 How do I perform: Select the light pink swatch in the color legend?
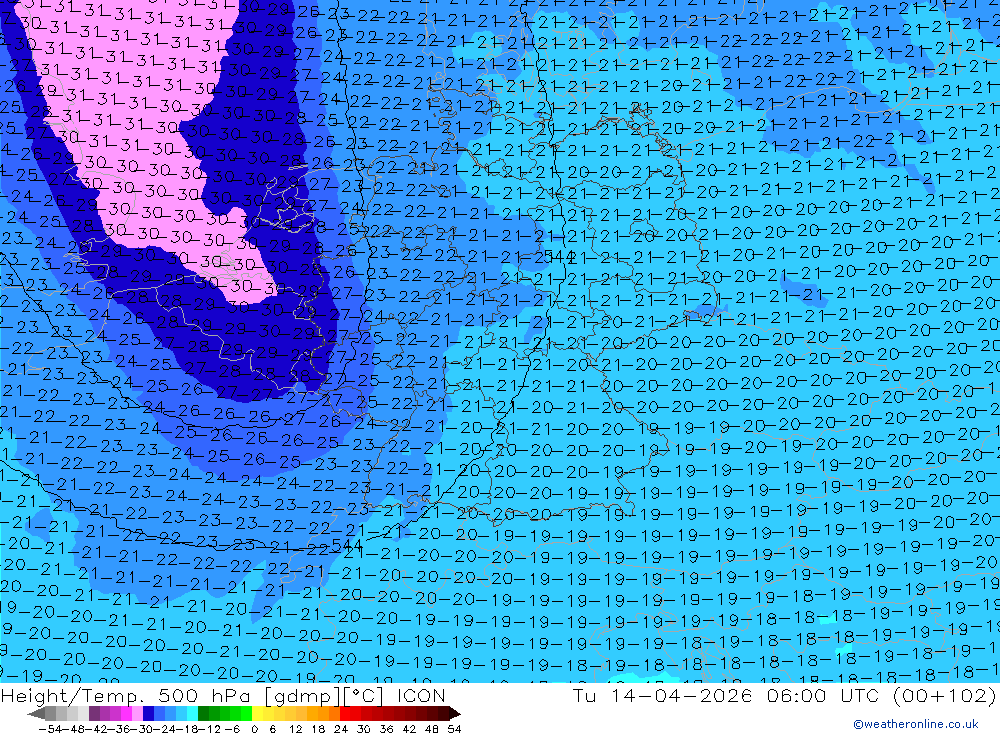coord(137,713)
